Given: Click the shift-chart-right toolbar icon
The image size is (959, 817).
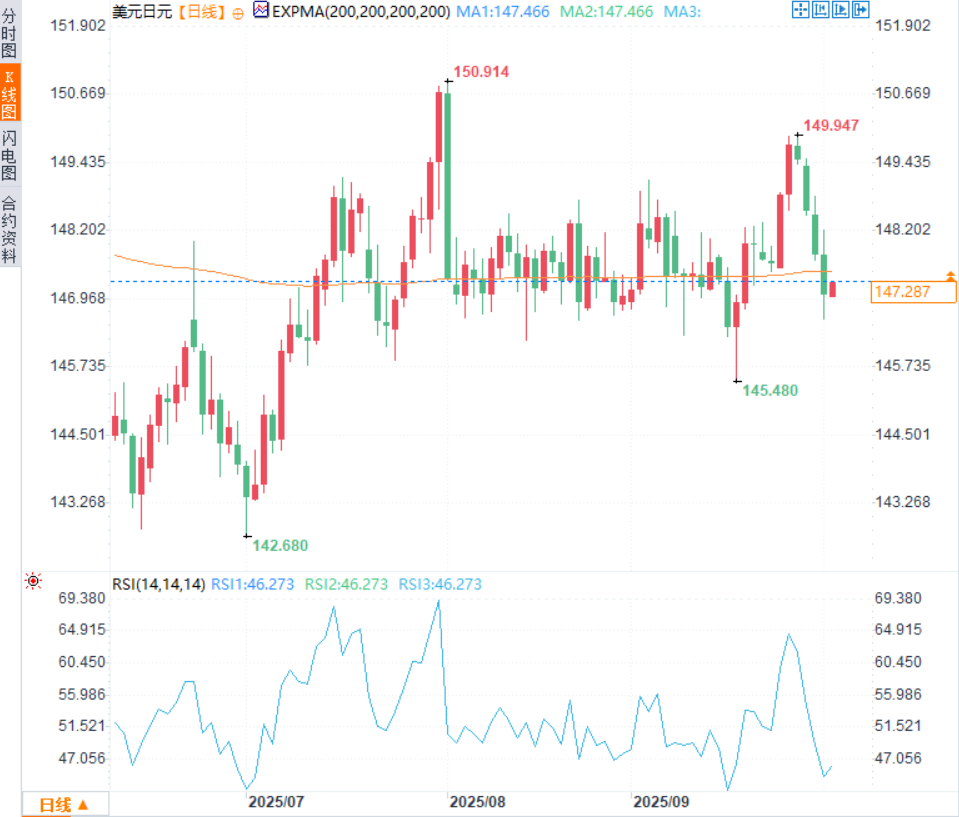Looking at the screenshot, I should click(x=840, y=10).
